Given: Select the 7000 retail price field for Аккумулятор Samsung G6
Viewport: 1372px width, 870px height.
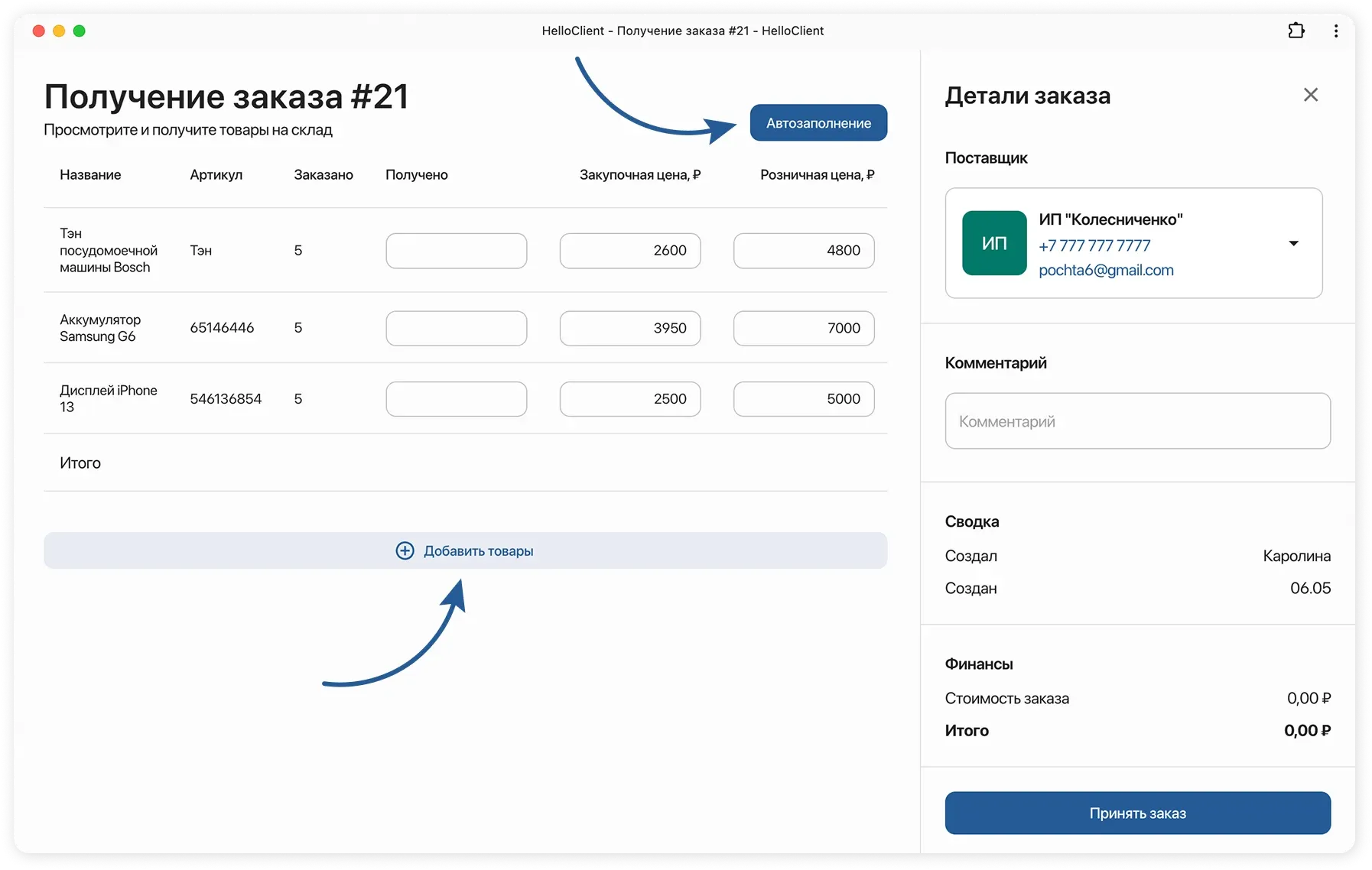Looking at the screenshot, I should coord(803,328).
